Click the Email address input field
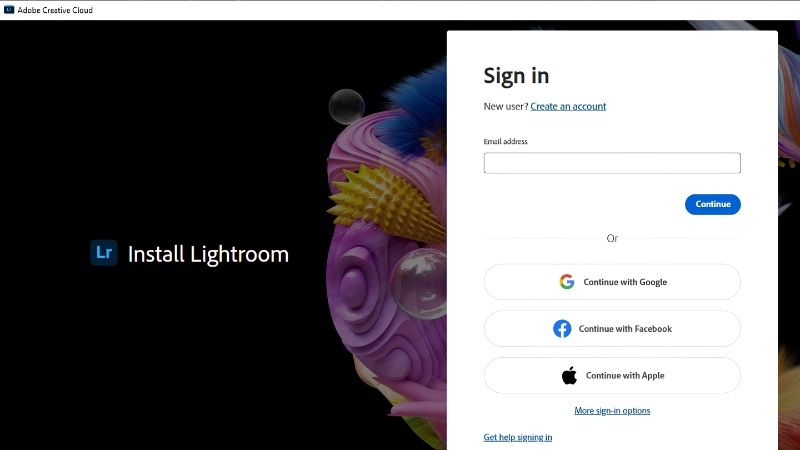Image resolution: width=800 pixels, height=450 pixels. pyautogui.click(x=612, y=163)
